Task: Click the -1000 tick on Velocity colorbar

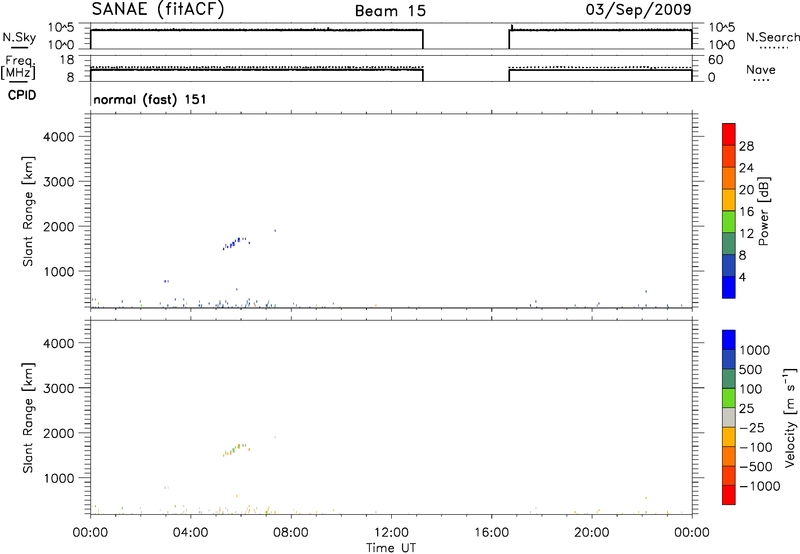Action: tap(760, 486)
